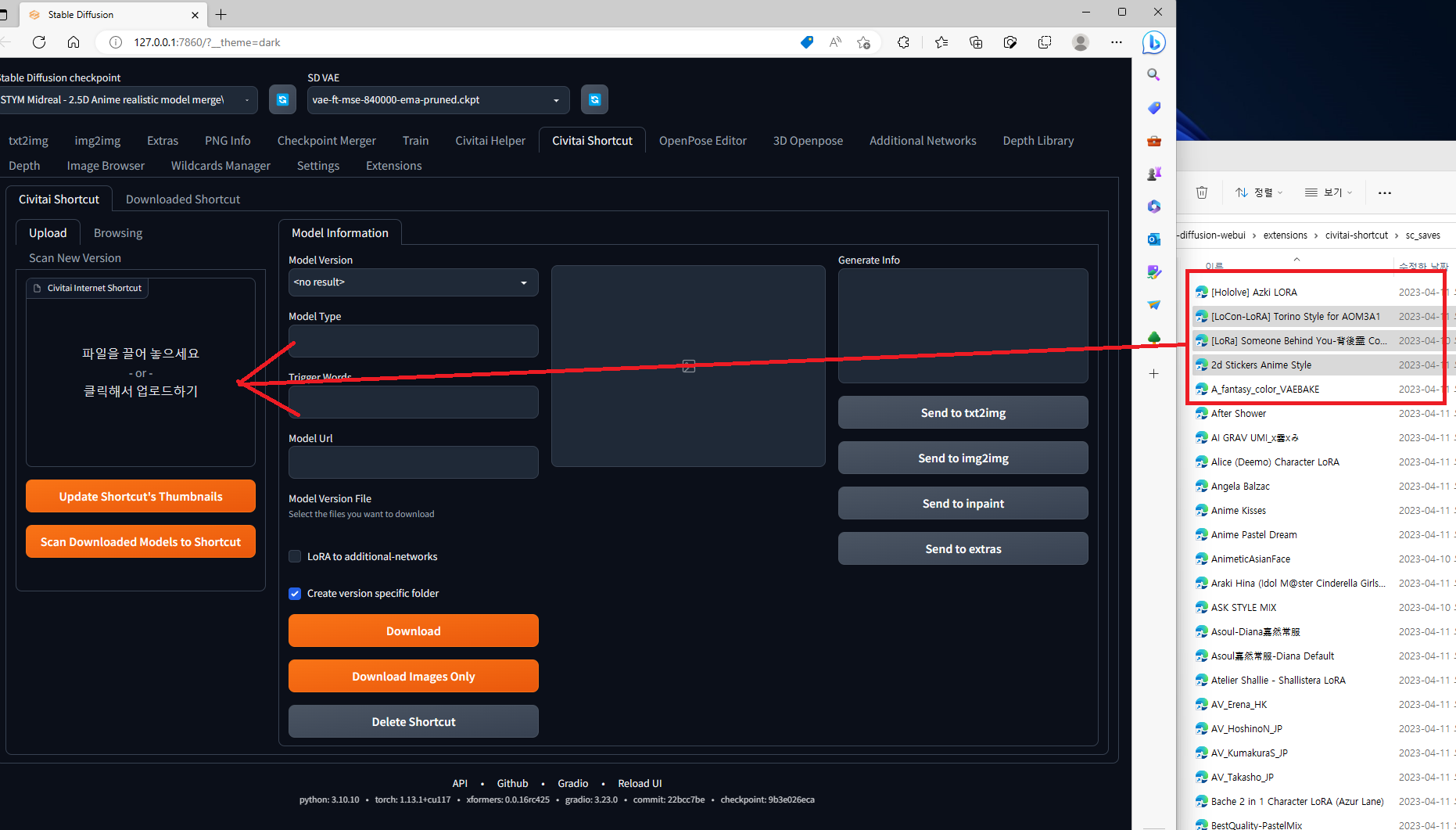Click the browser address bar URL
The height and width of the screenshot is (830, 1456).
[x=206, y=42]
